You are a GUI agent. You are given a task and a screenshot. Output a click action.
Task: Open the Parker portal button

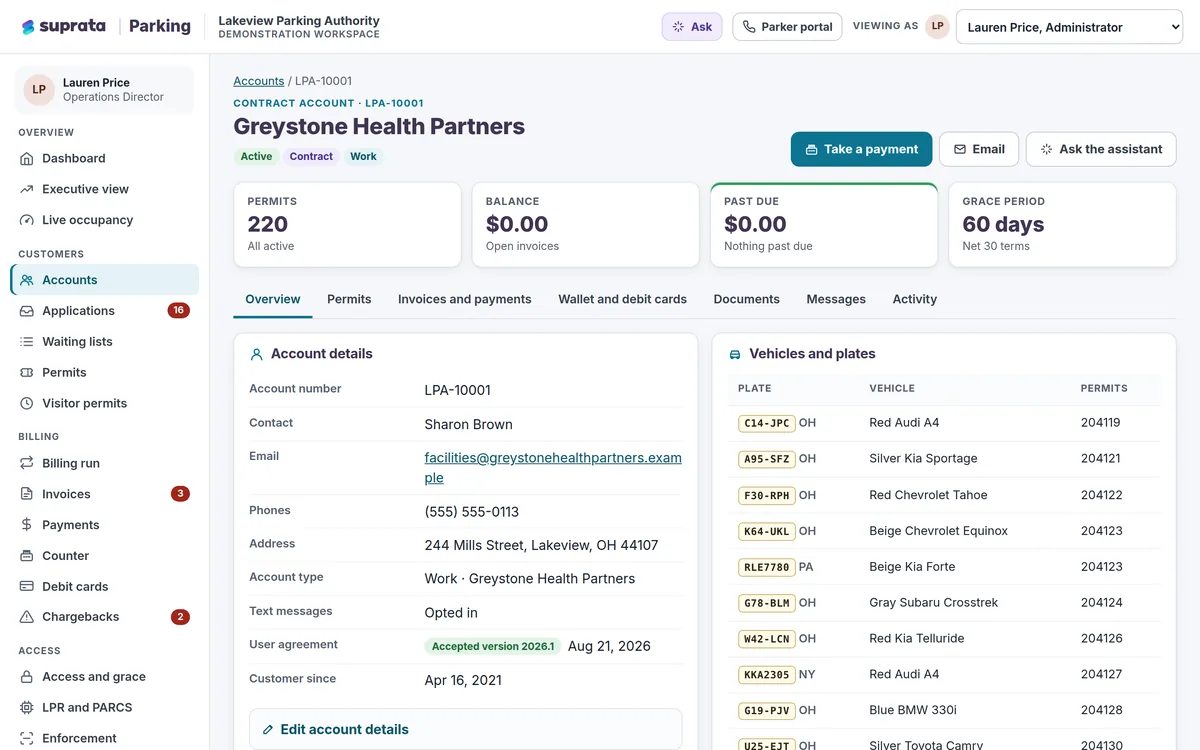(x=787, y=27)
